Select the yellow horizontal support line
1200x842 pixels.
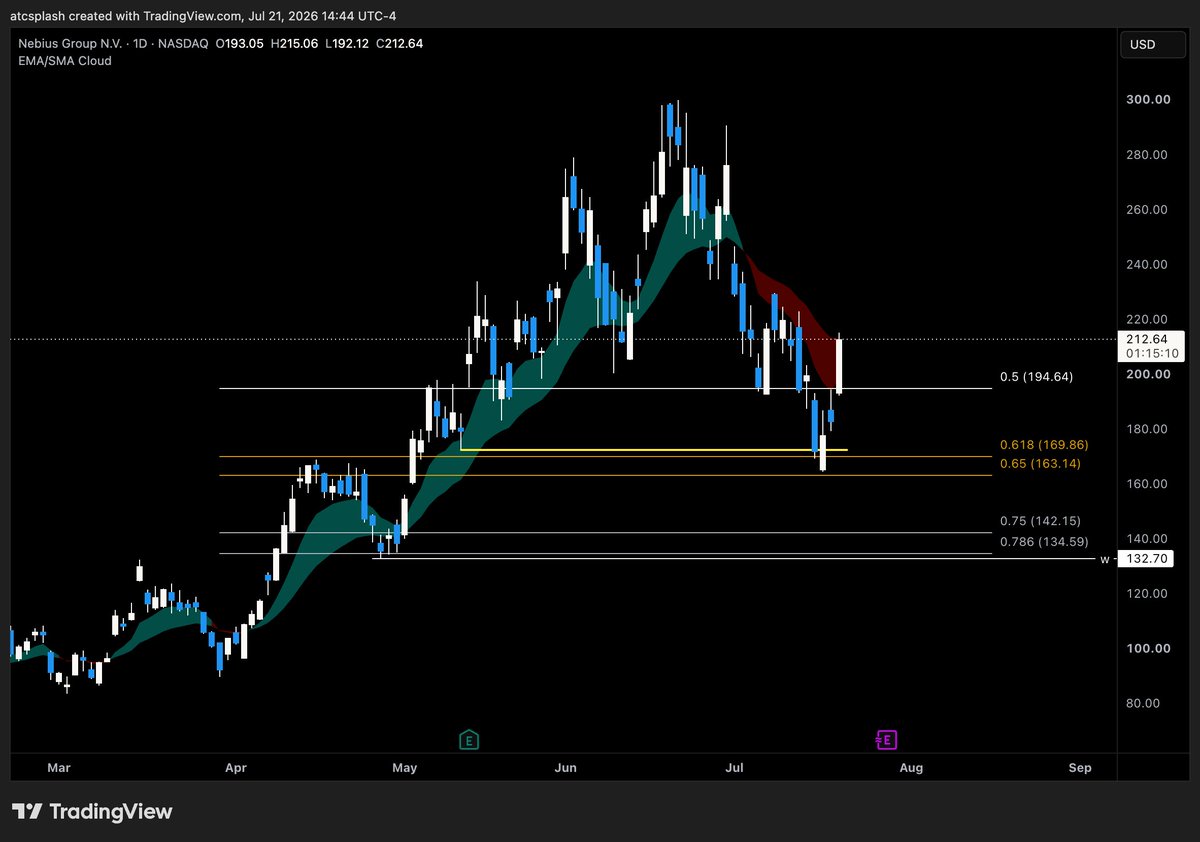point(654,450)
